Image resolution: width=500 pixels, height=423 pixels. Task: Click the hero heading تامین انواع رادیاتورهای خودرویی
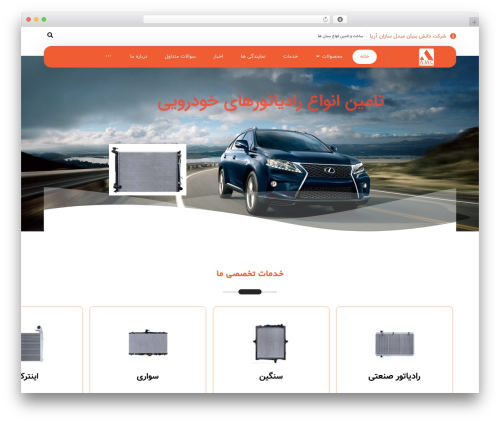pos(271,102)
